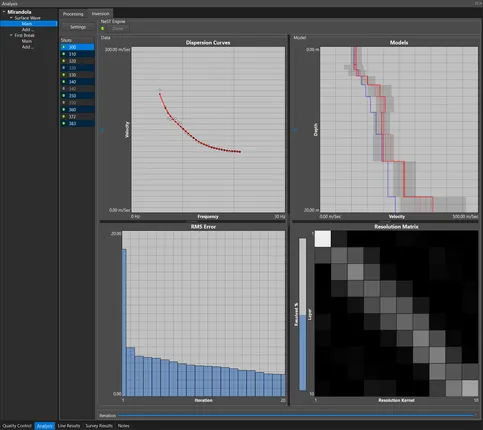Image resolution: width=483 pixels, height=430 pixels.
Task: Click the green NeST Engine status indicator
Action: 103,29
